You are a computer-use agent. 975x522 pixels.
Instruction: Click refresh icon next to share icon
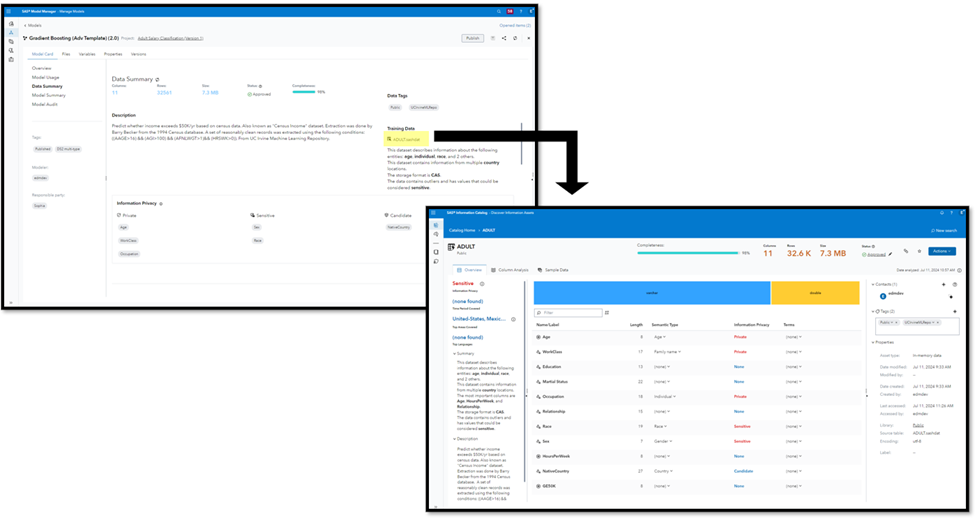click(x=515, y=38)
